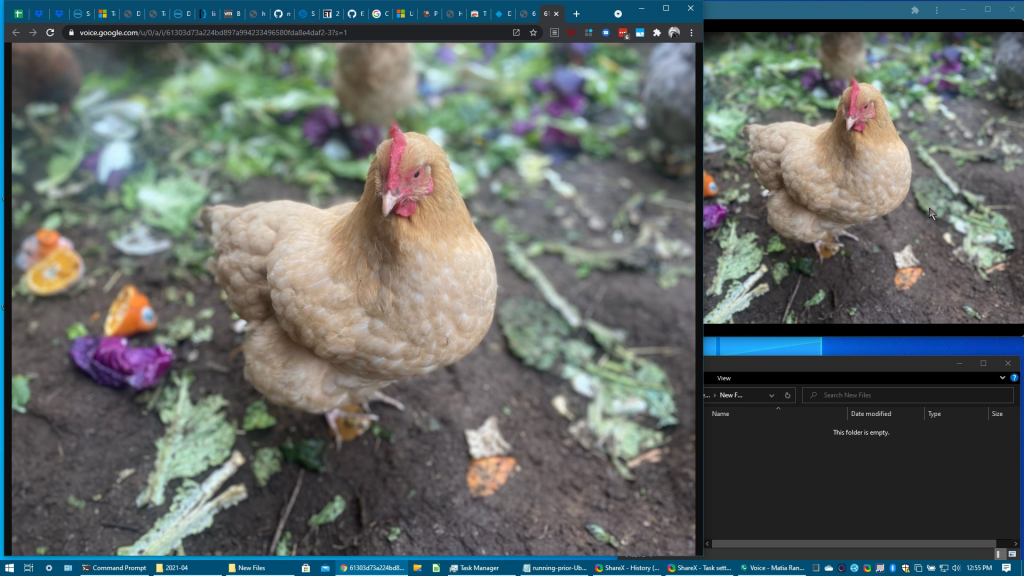
Task: Open the Voice - Matia taskbar button
Action: pyautogui.click(x=772, y=568)
